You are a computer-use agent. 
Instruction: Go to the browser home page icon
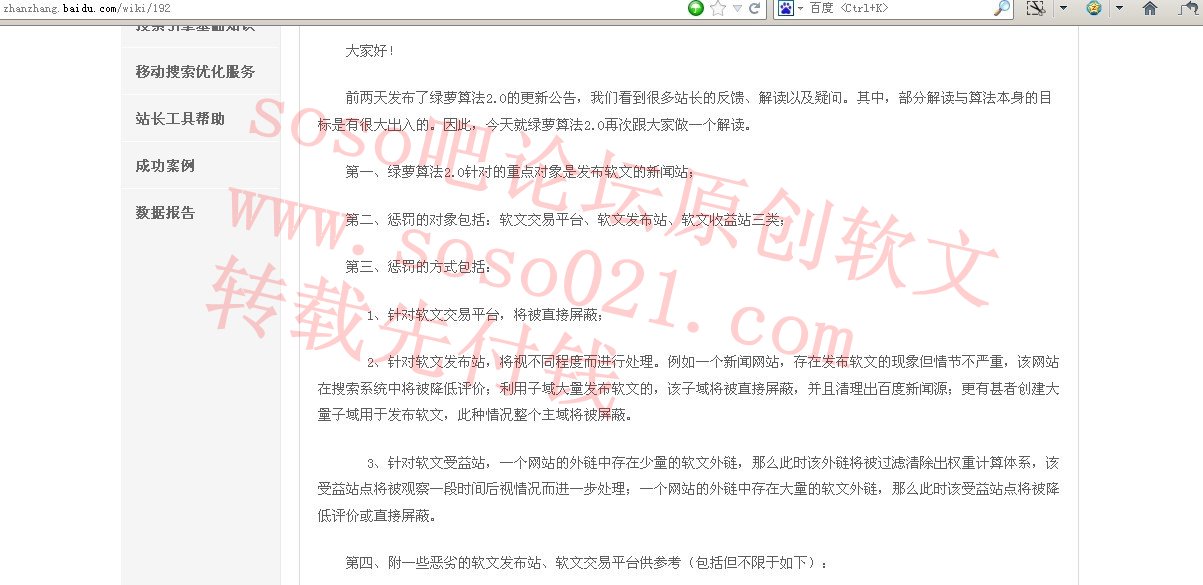[1150, 8]
